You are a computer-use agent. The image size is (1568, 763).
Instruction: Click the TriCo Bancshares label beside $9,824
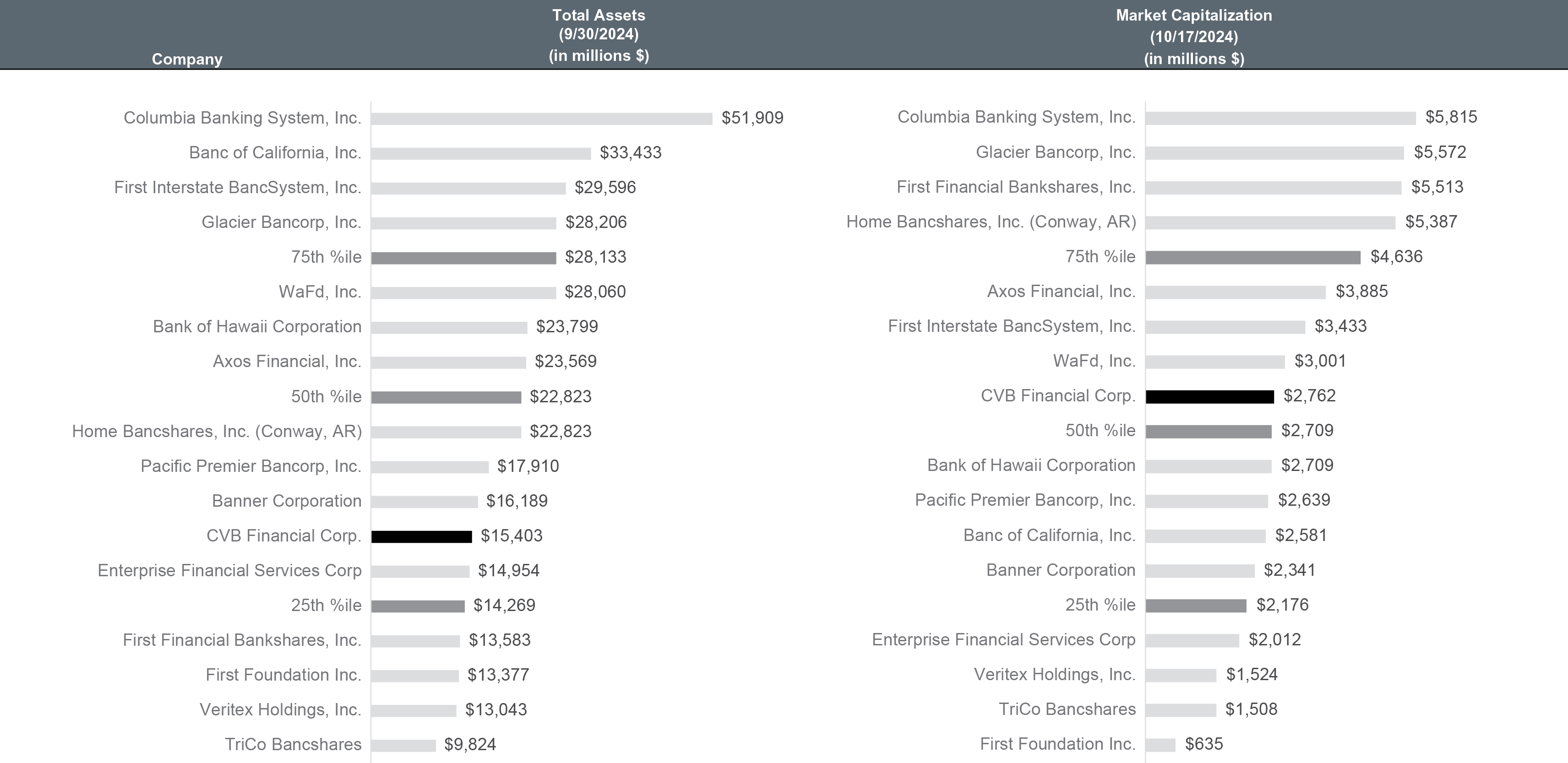click(x=293, y=744)
